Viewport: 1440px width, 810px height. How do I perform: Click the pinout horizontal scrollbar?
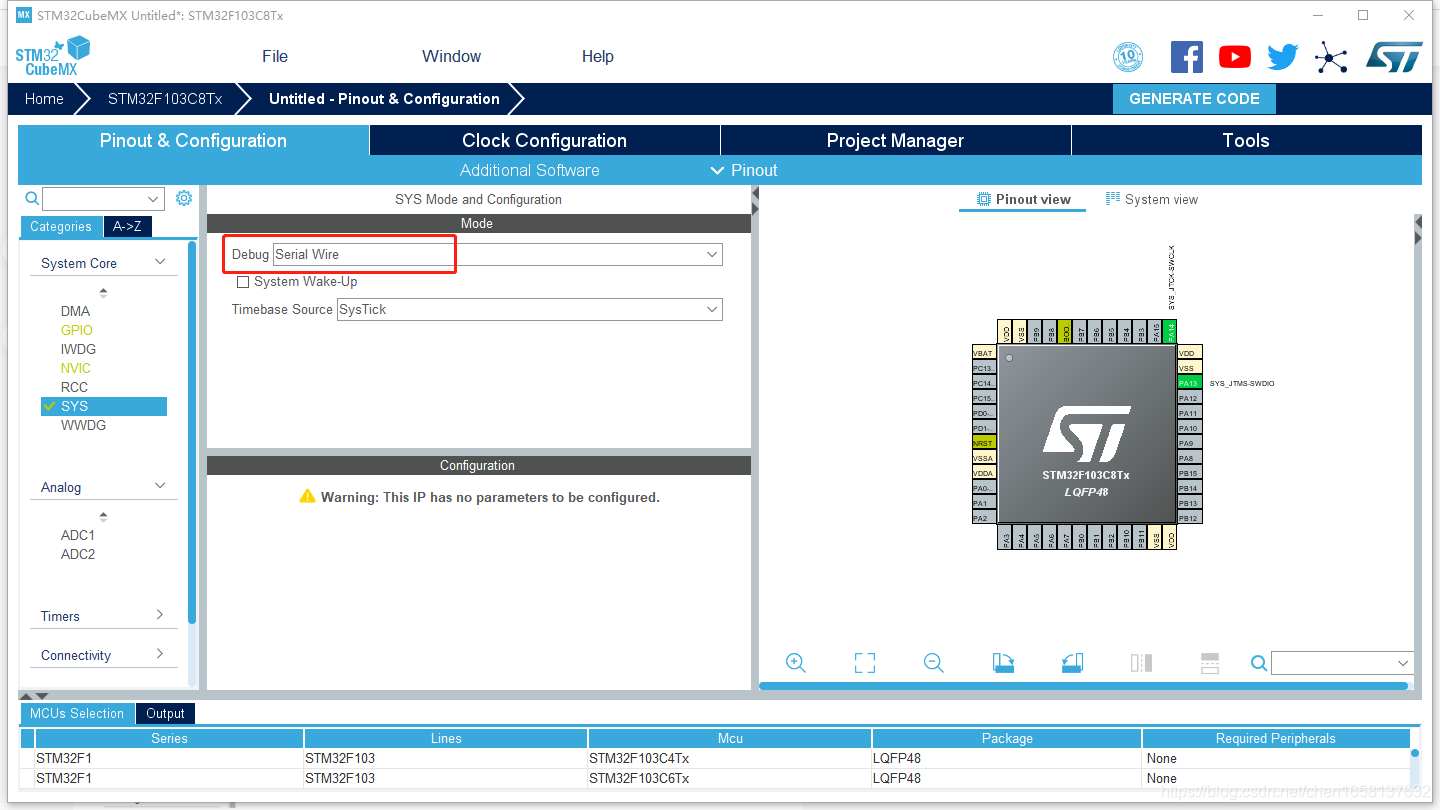pos(1083,686)
